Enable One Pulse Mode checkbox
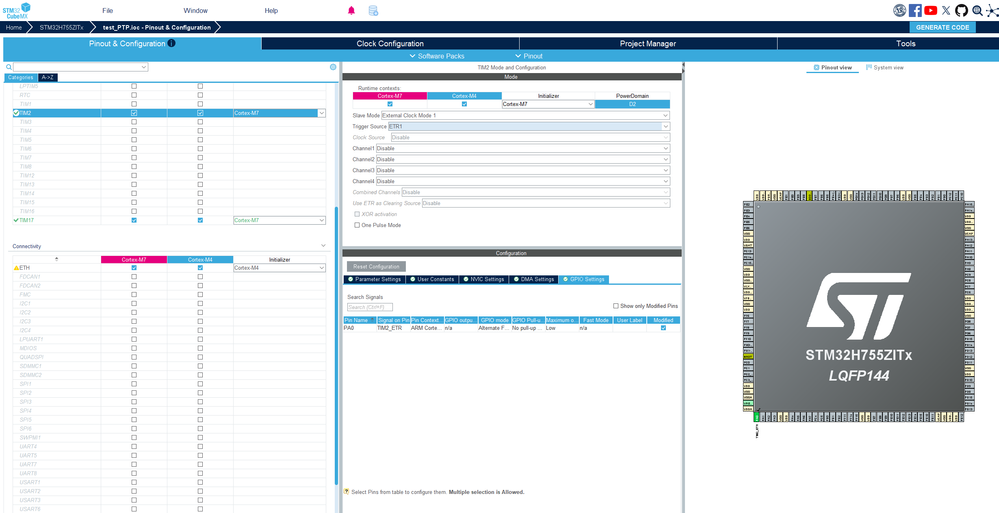This screenshot has height=513, width=999. pos(357,225)
